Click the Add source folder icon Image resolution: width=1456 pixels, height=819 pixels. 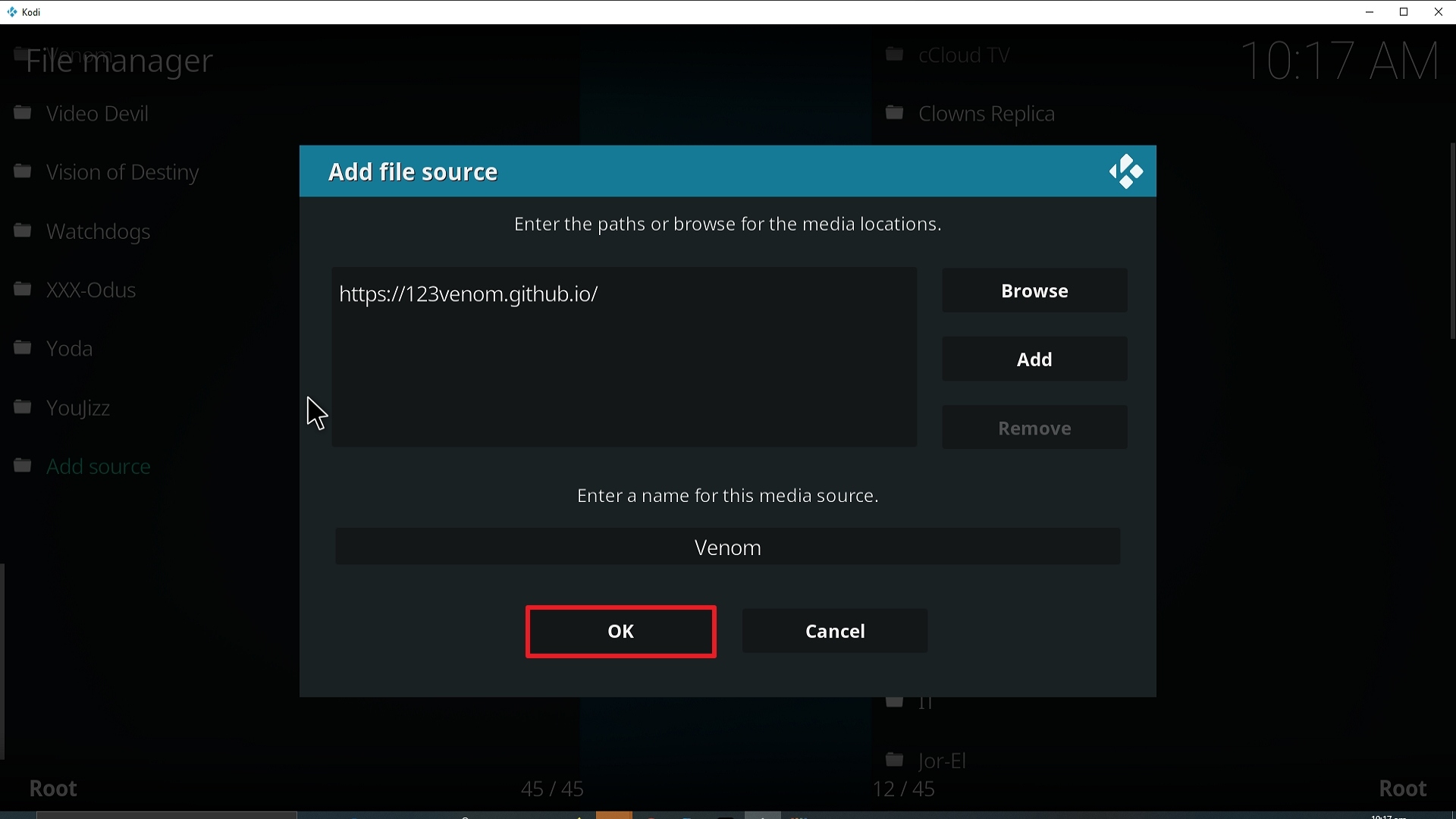pos(23,465)
